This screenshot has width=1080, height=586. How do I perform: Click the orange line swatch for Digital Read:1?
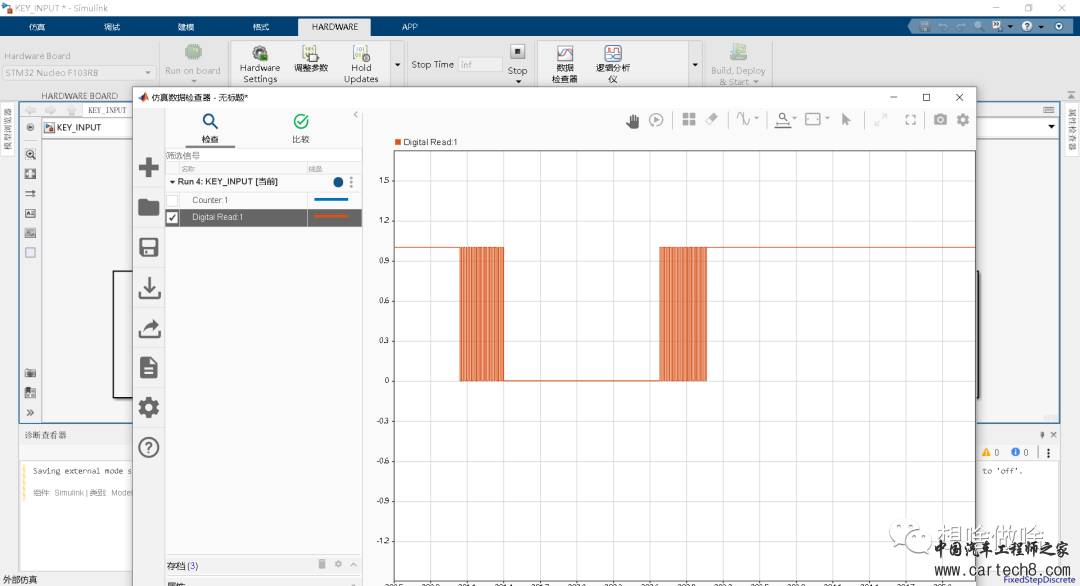[x=331, y=217]
